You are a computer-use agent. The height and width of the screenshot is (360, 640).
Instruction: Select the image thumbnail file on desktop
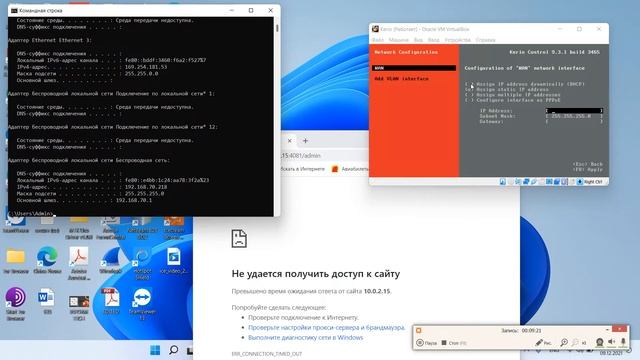[79, 302]
